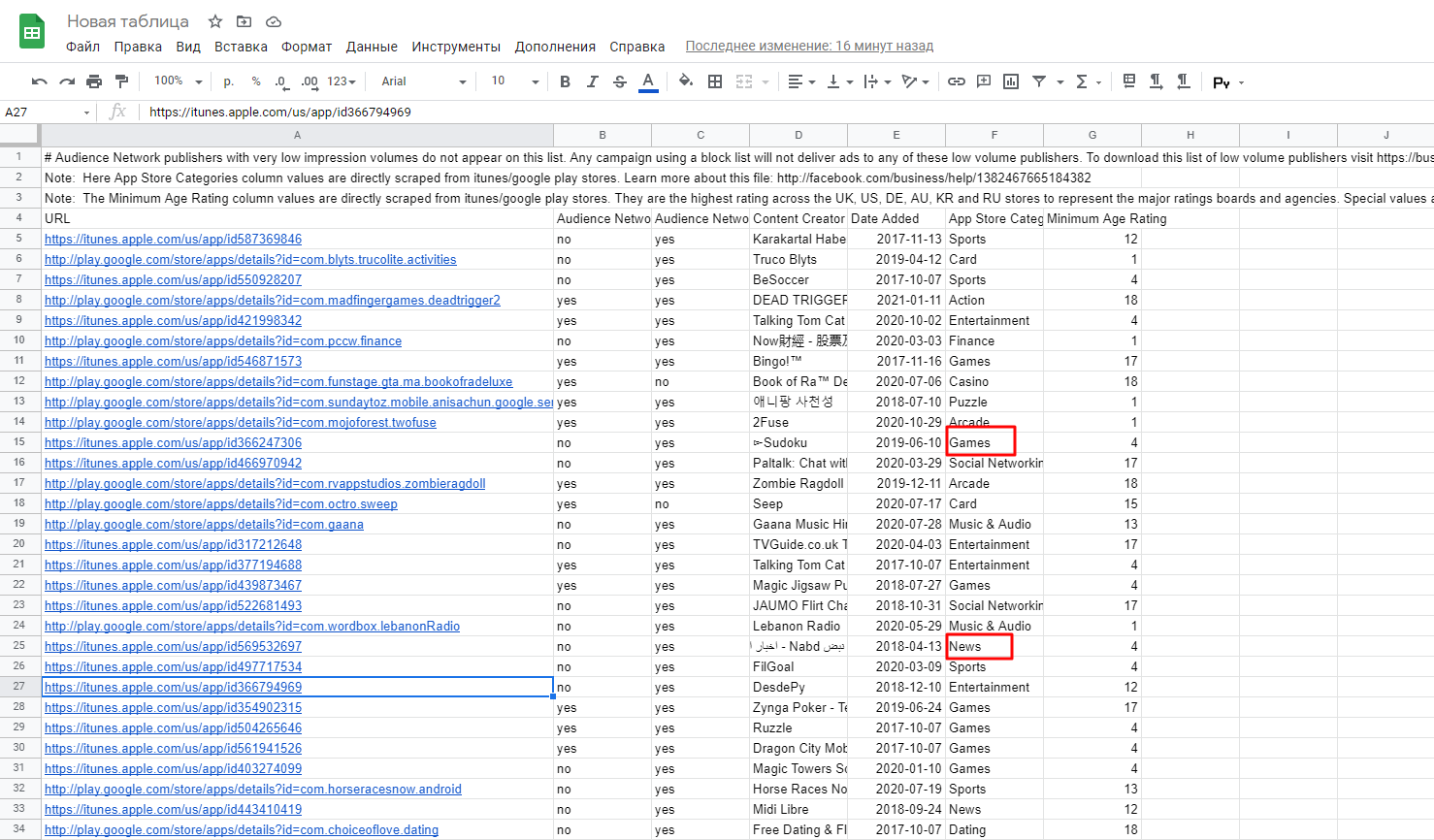Expand the font size 10 dropdown
Screen dimensions: 1434x840
tap(514, 81)
